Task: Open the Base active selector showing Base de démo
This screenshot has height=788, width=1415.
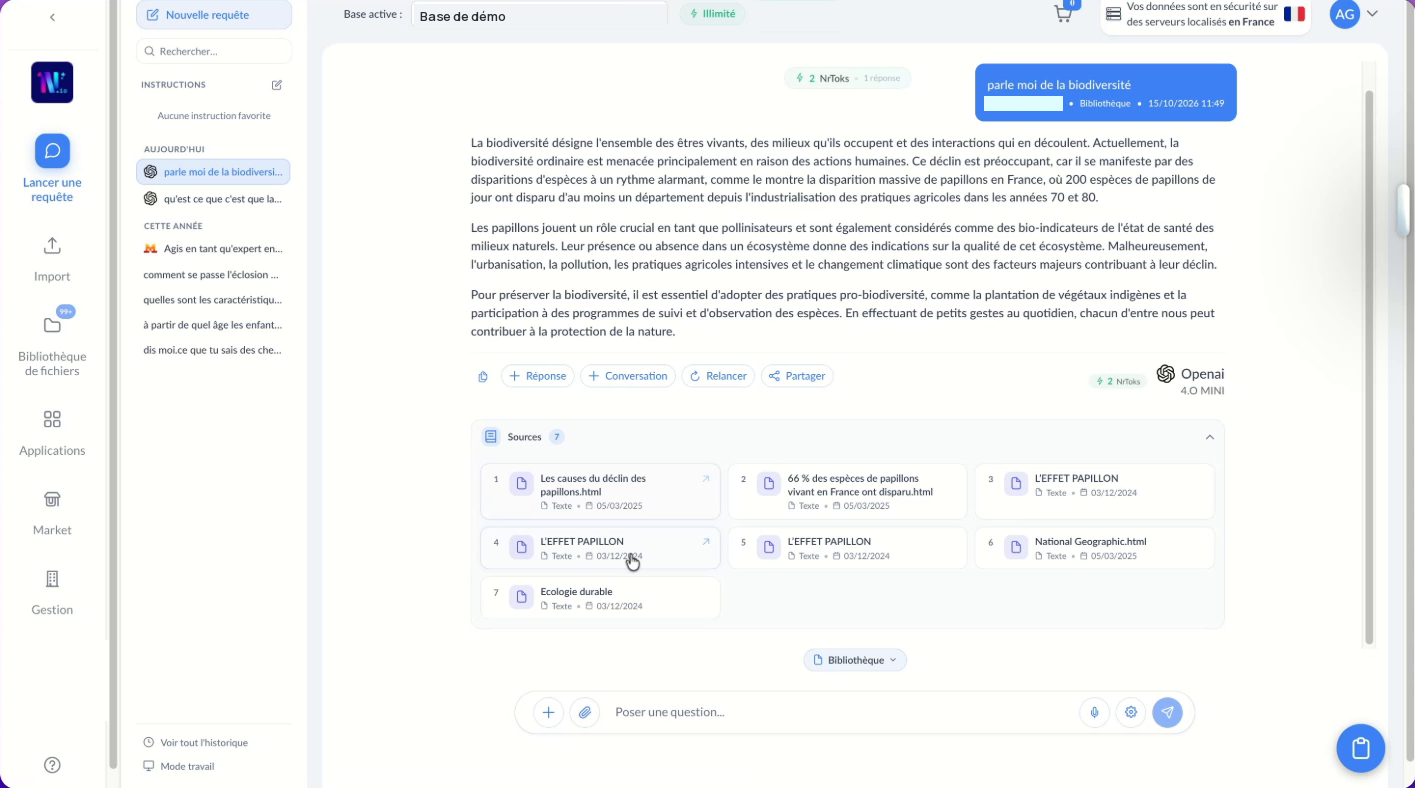Action: pos(539,15)
